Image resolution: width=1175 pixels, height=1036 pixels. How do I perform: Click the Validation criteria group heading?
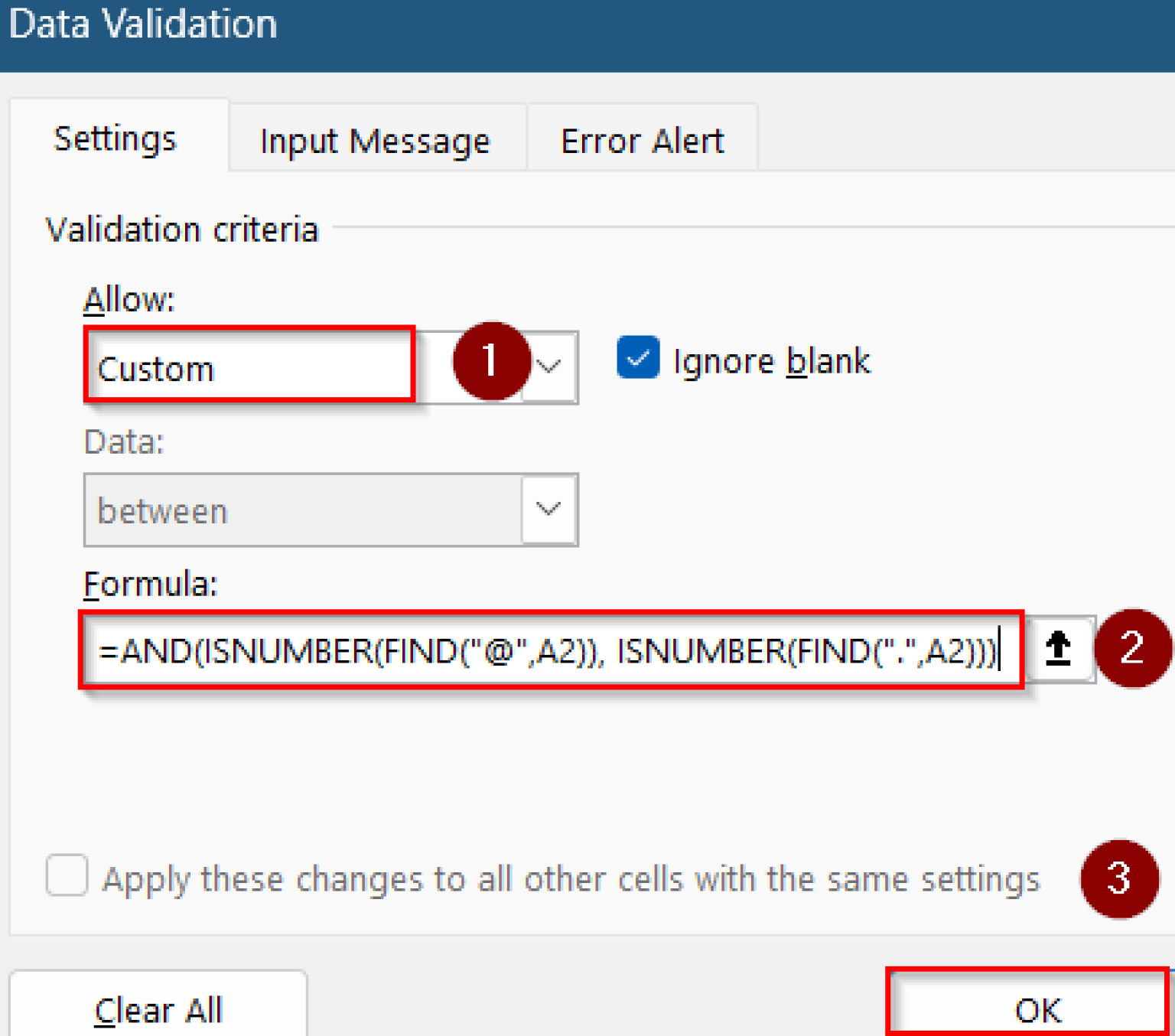point(182,230)
